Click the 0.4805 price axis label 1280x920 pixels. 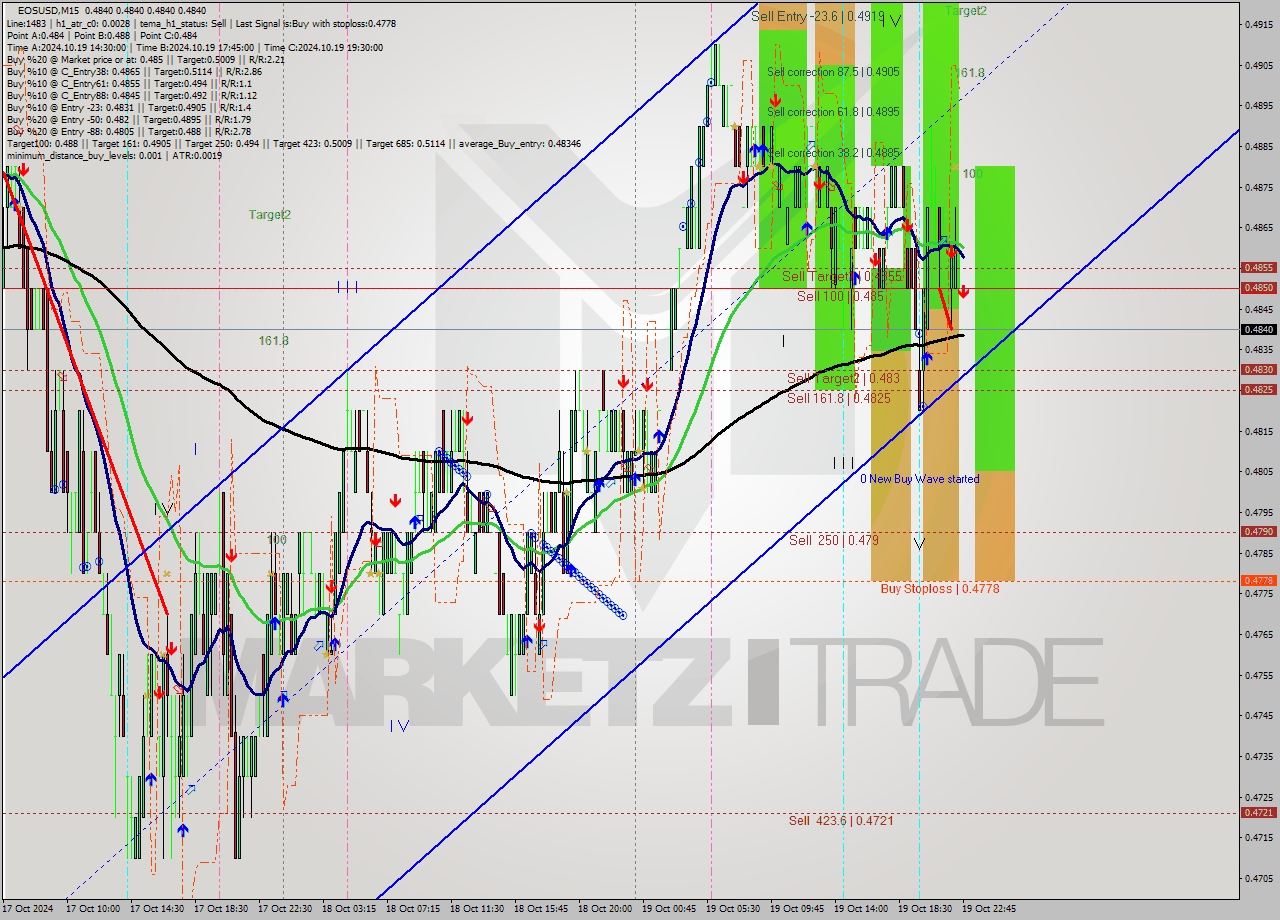click(1259, 471)
